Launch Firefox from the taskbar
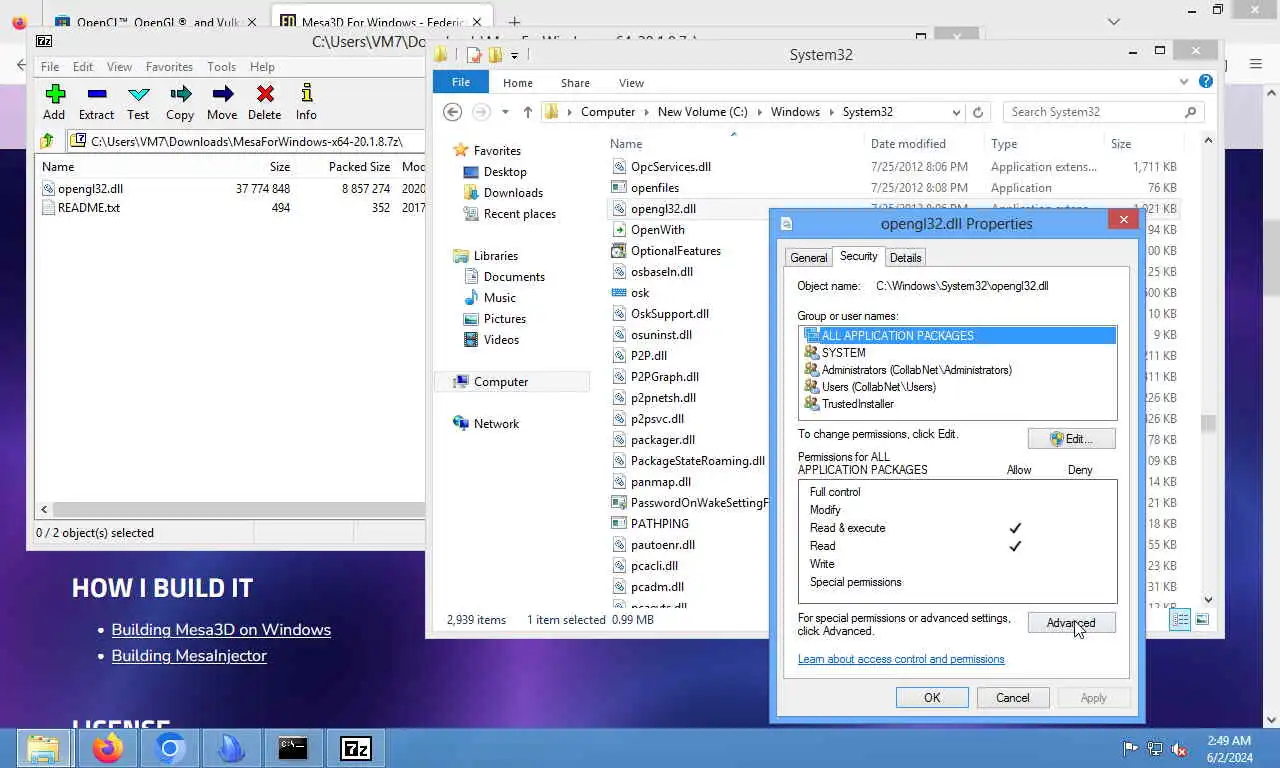 107,748
